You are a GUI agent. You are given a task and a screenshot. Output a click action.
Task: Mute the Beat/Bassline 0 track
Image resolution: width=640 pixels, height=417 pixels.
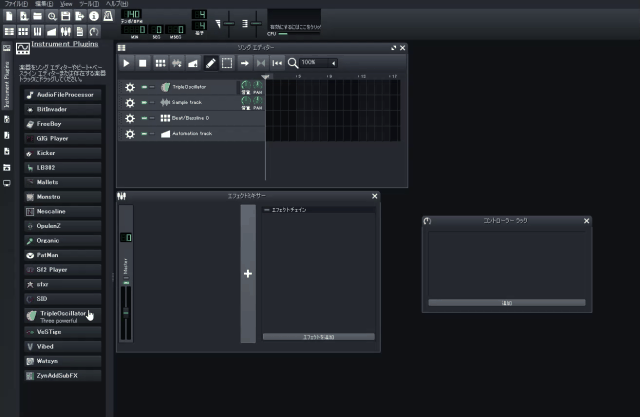coord(144,117)
